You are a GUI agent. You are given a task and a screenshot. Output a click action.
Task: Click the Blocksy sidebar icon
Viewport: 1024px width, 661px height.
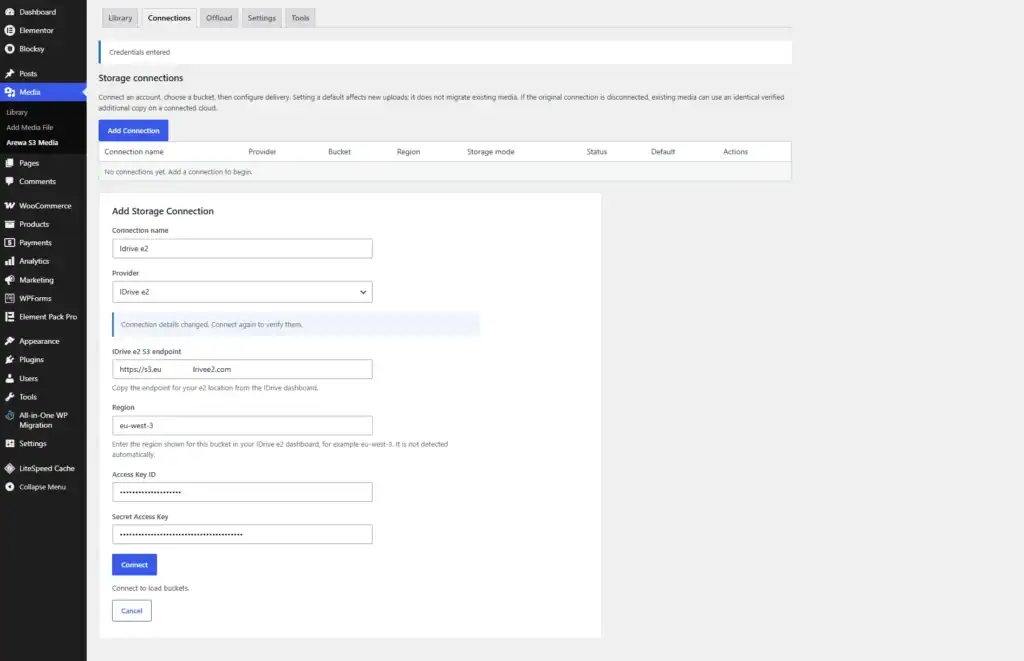(x=10, y=49)
